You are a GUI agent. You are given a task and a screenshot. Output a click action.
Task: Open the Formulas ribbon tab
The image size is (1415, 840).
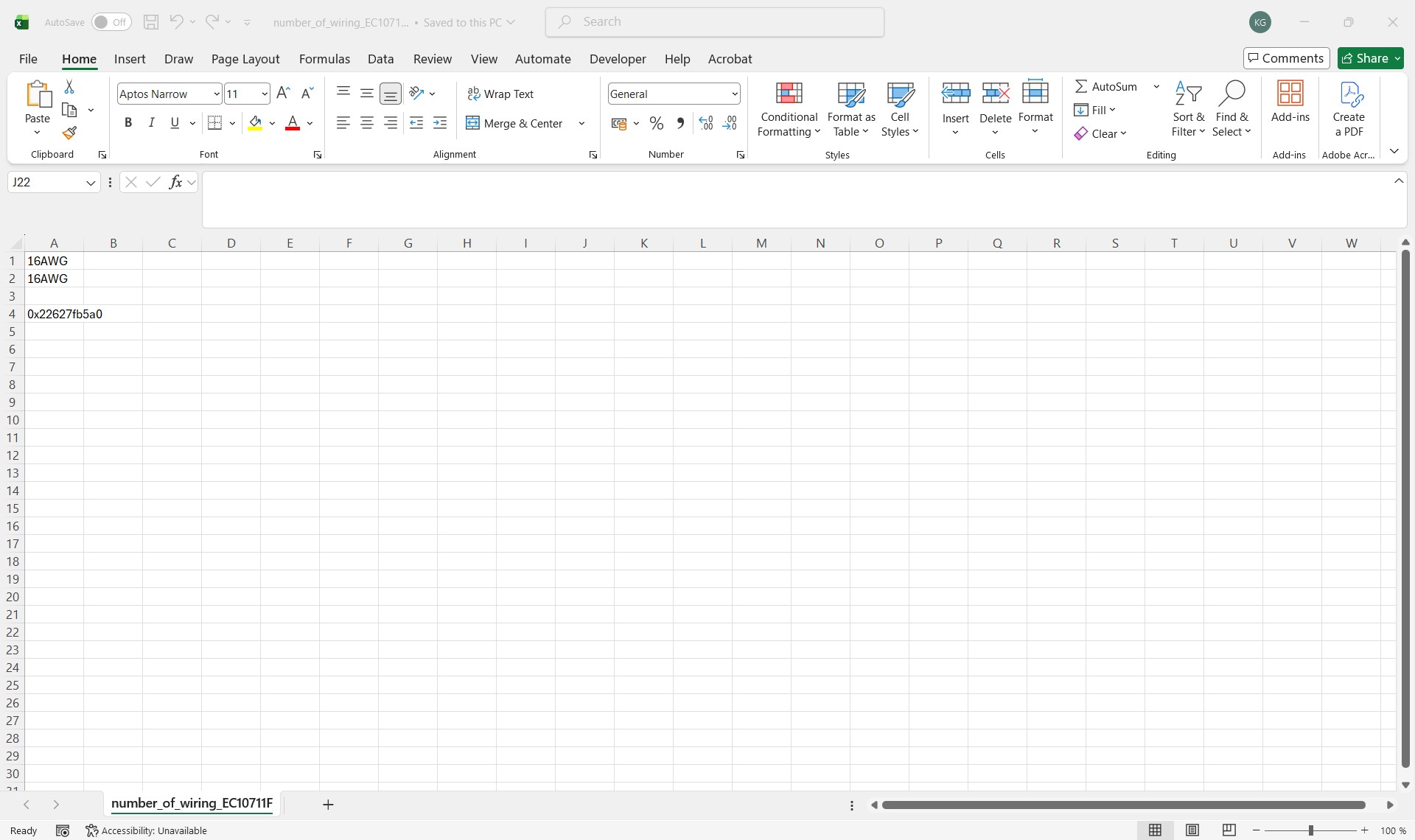324,59
